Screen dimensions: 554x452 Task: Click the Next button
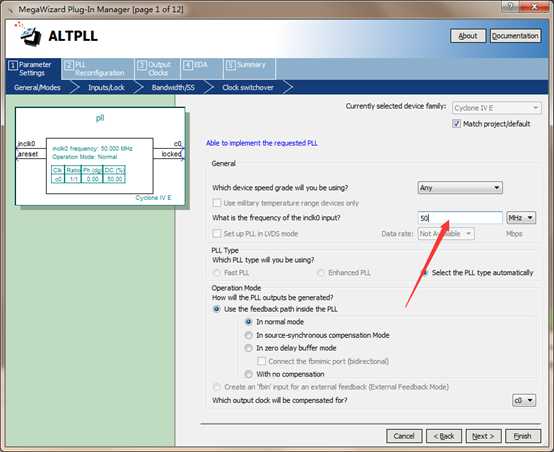[483, 436]
